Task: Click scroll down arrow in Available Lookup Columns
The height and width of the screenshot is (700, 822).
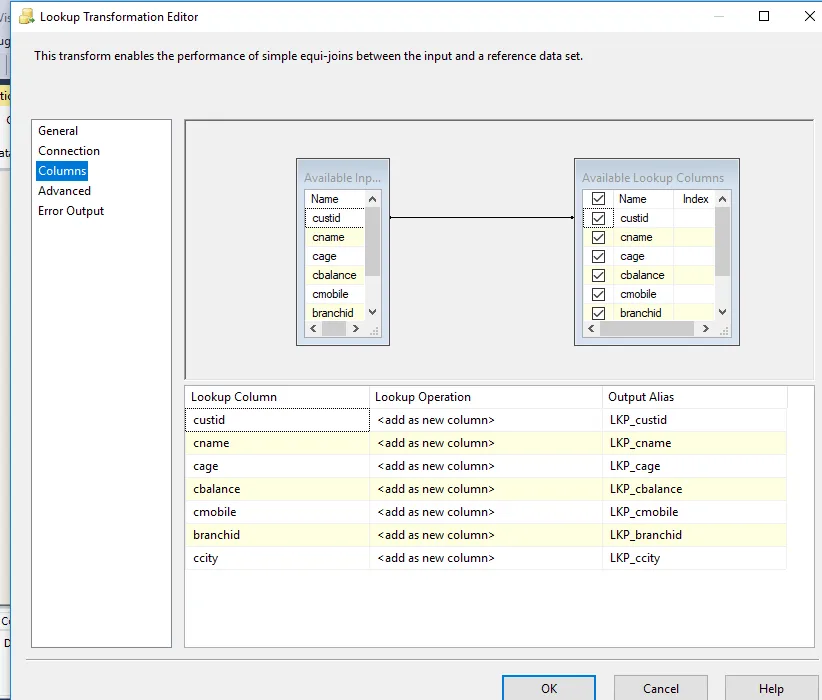Action: pos(722,312)
